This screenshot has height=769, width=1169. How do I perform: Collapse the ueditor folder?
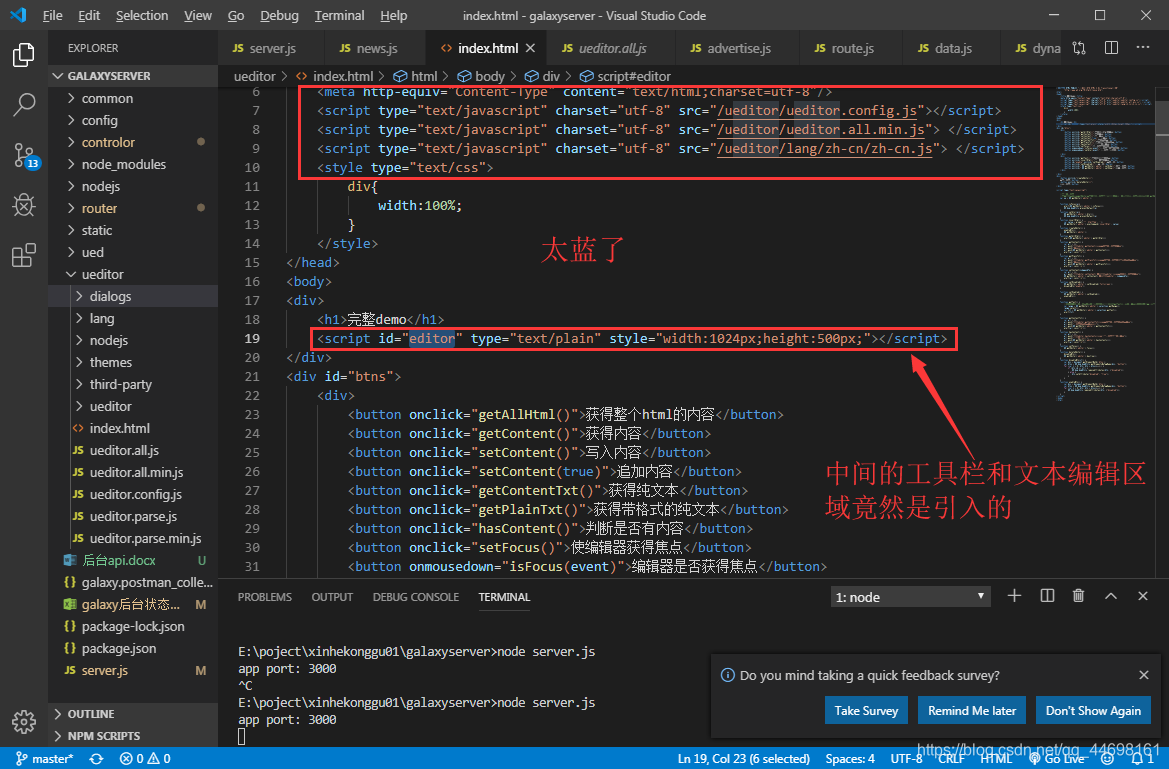coord(133,274)
